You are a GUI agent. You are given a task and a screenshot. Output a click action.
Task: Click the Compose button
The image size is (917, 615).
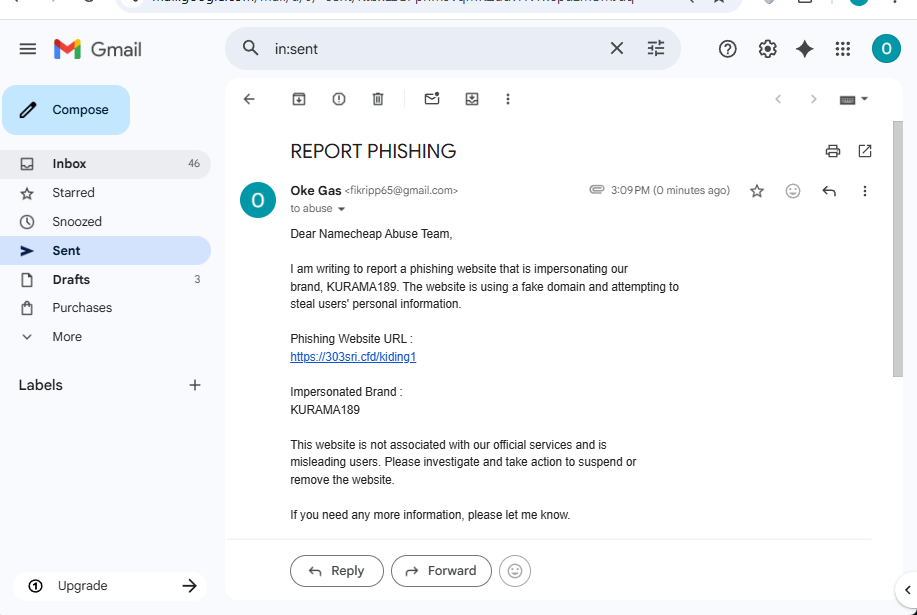pyautogui.click(x=66, y=110)
